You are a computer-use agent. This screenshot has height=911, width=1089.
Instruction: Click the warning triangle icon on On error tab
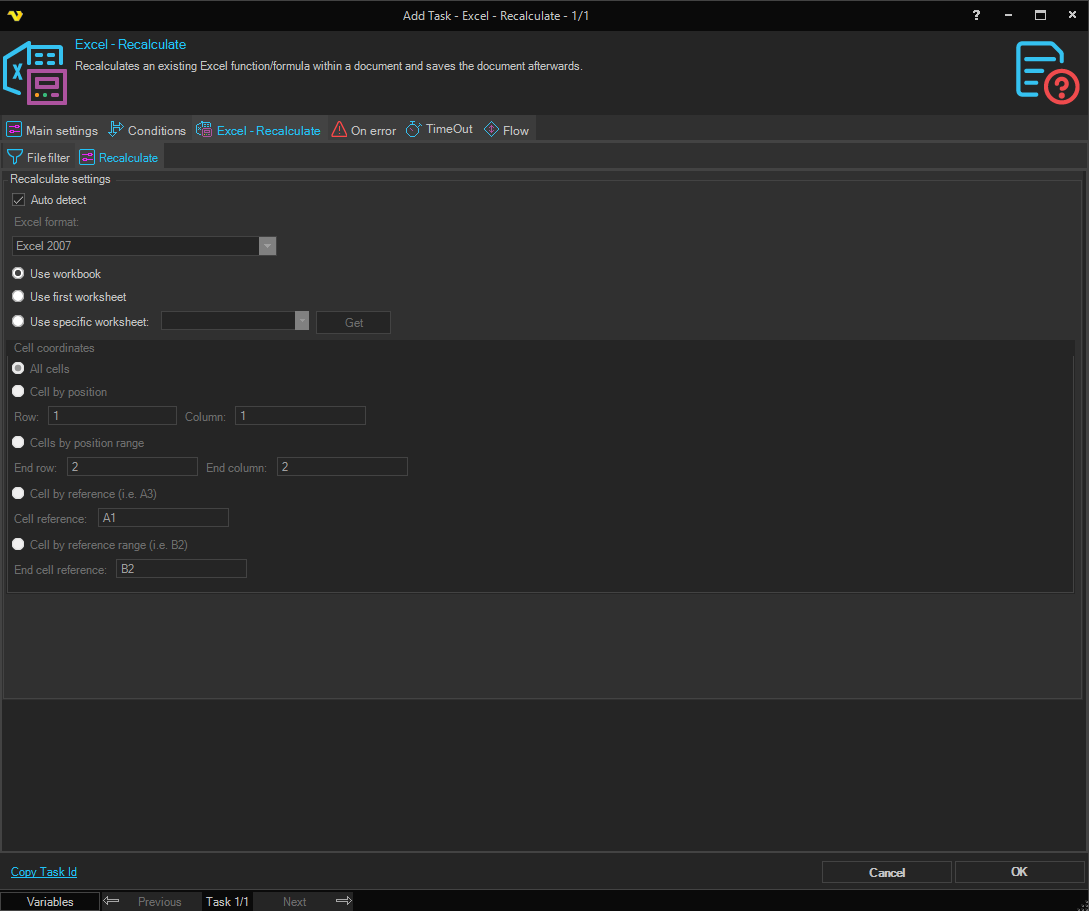339,129
